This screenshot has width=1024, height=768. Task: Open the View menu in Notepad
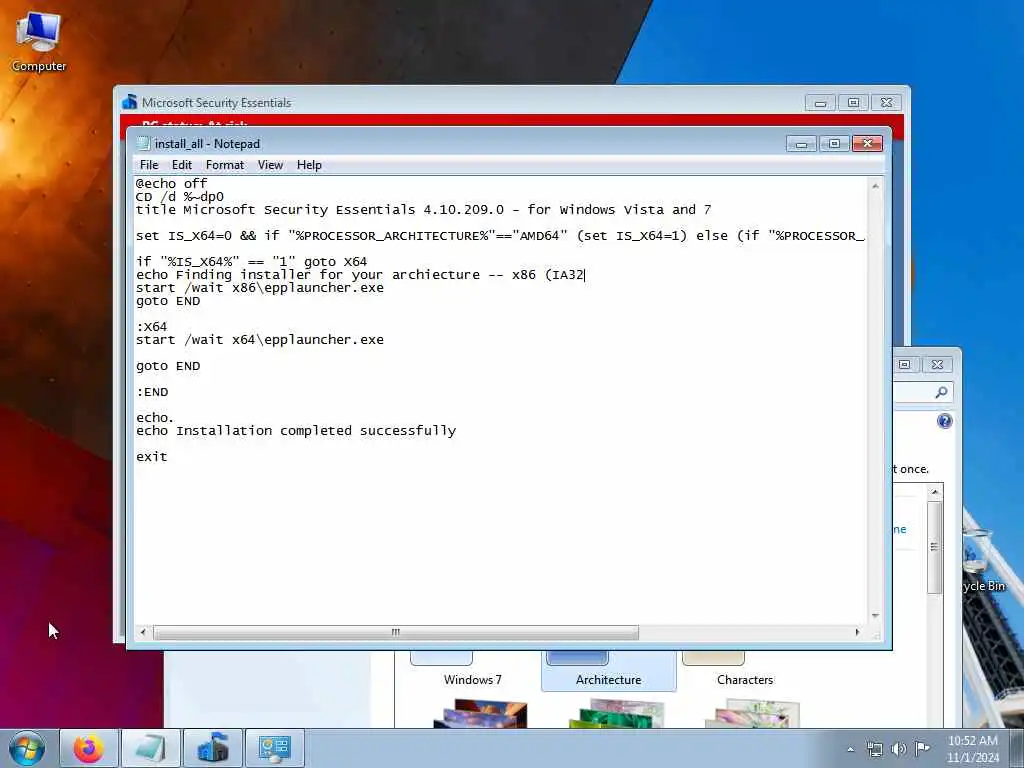click(x=270, y=165)
